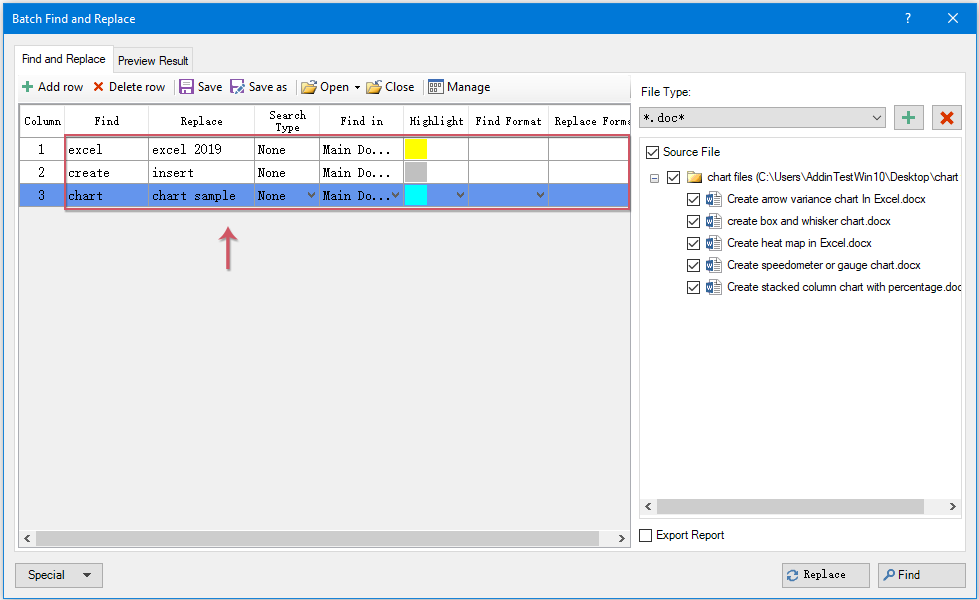This screenshot has height=600, width=979.
Task: Switch to the Preview Result tab
Action: [153, 61]
